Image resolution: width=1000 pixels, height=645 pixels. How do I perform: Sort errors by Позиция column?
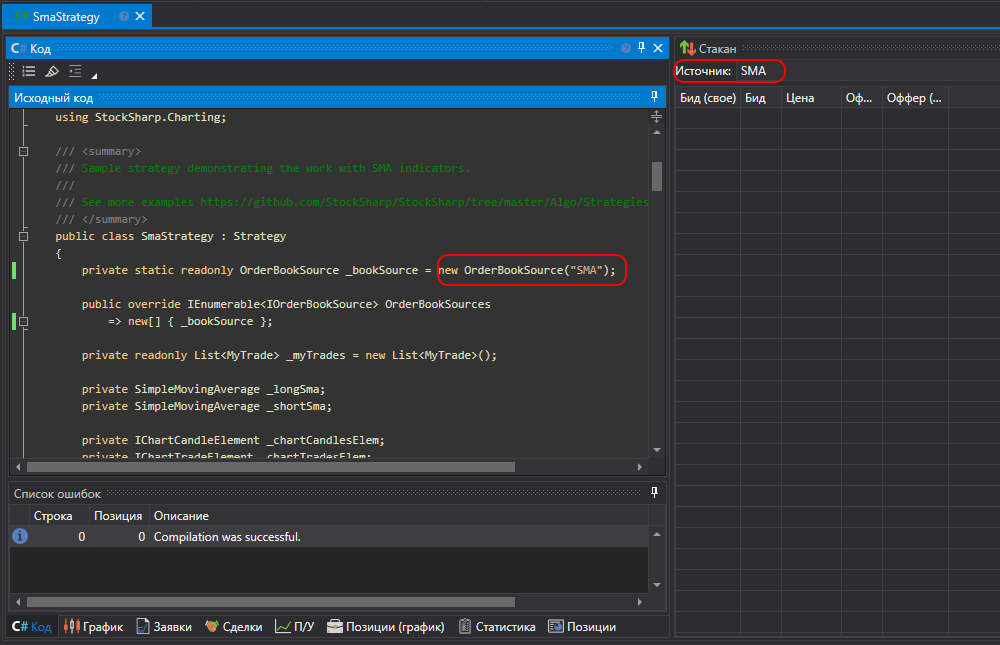[x=118, y=515]
